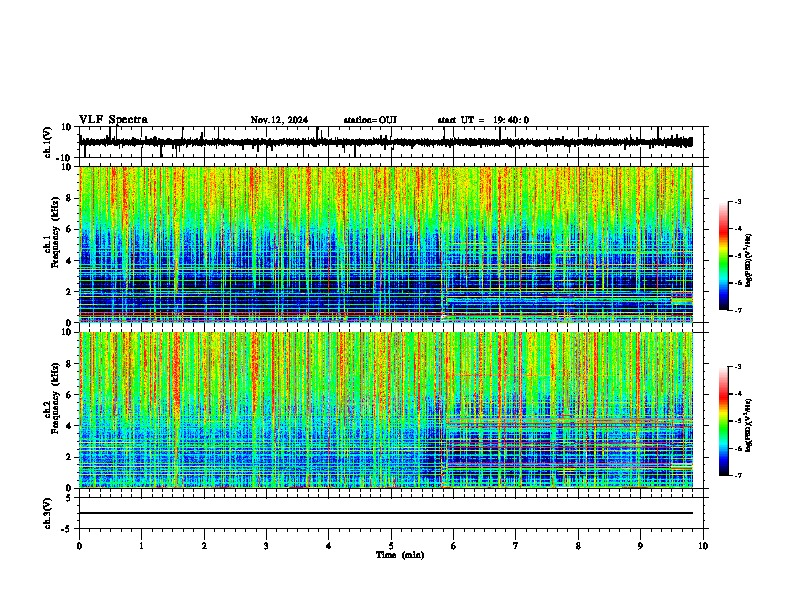Screen dimensions: 792x612
Task: Click the "-5" label on ch.1 color bar
Action: pos(738,256)
